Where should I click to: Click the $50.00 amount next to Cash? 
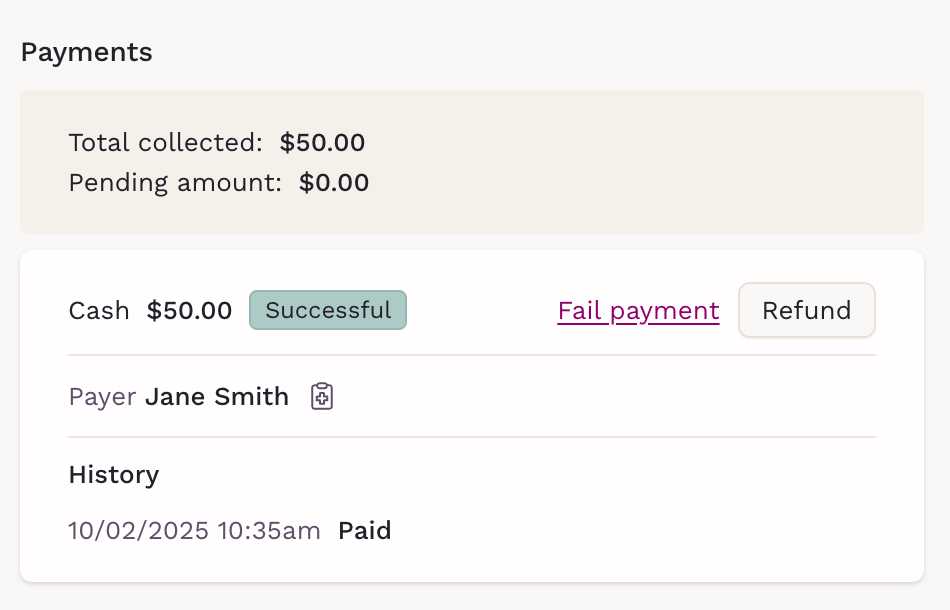189,311
